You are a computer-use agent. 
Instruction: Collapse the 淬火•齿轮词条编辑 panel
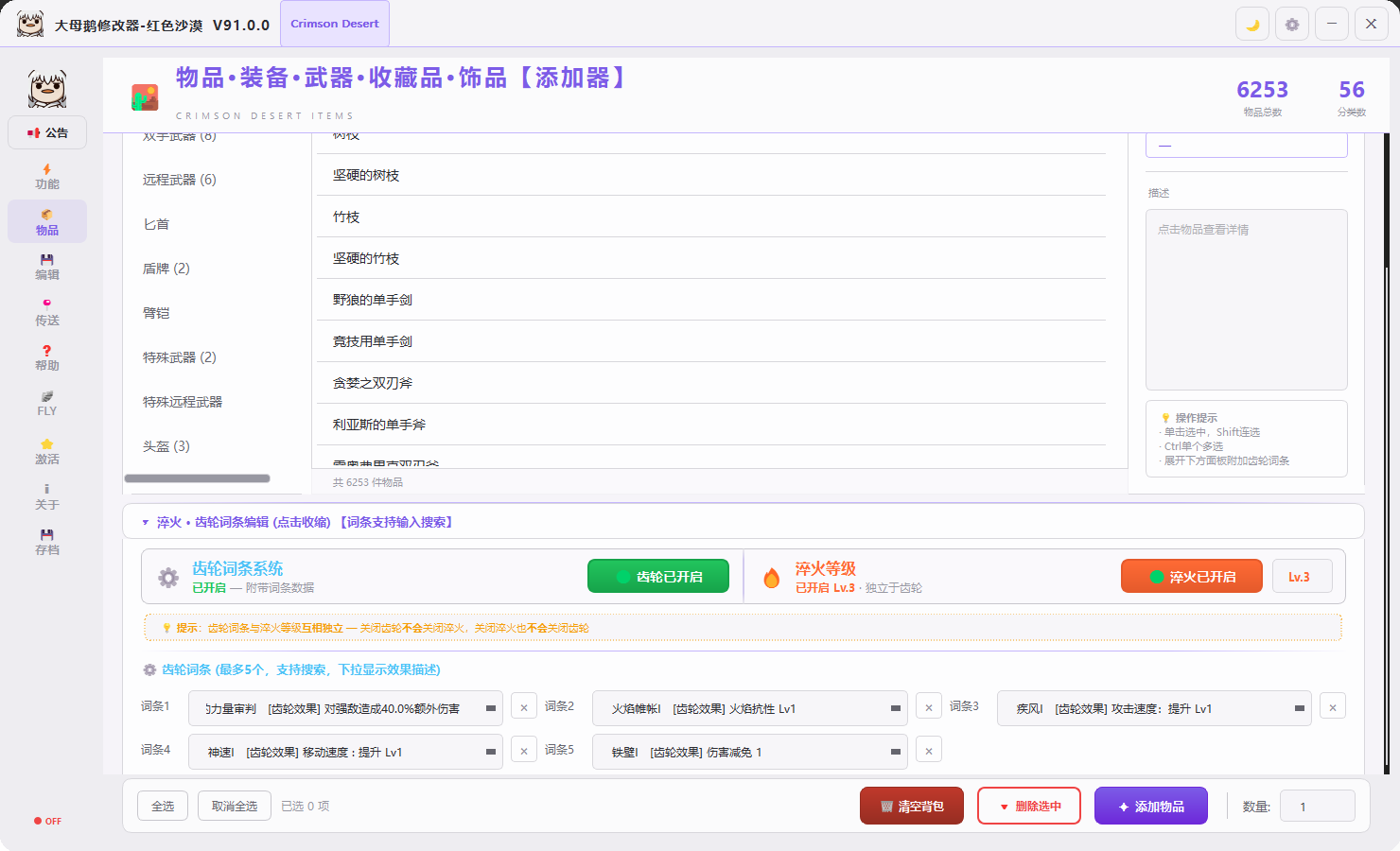[744, 522]
